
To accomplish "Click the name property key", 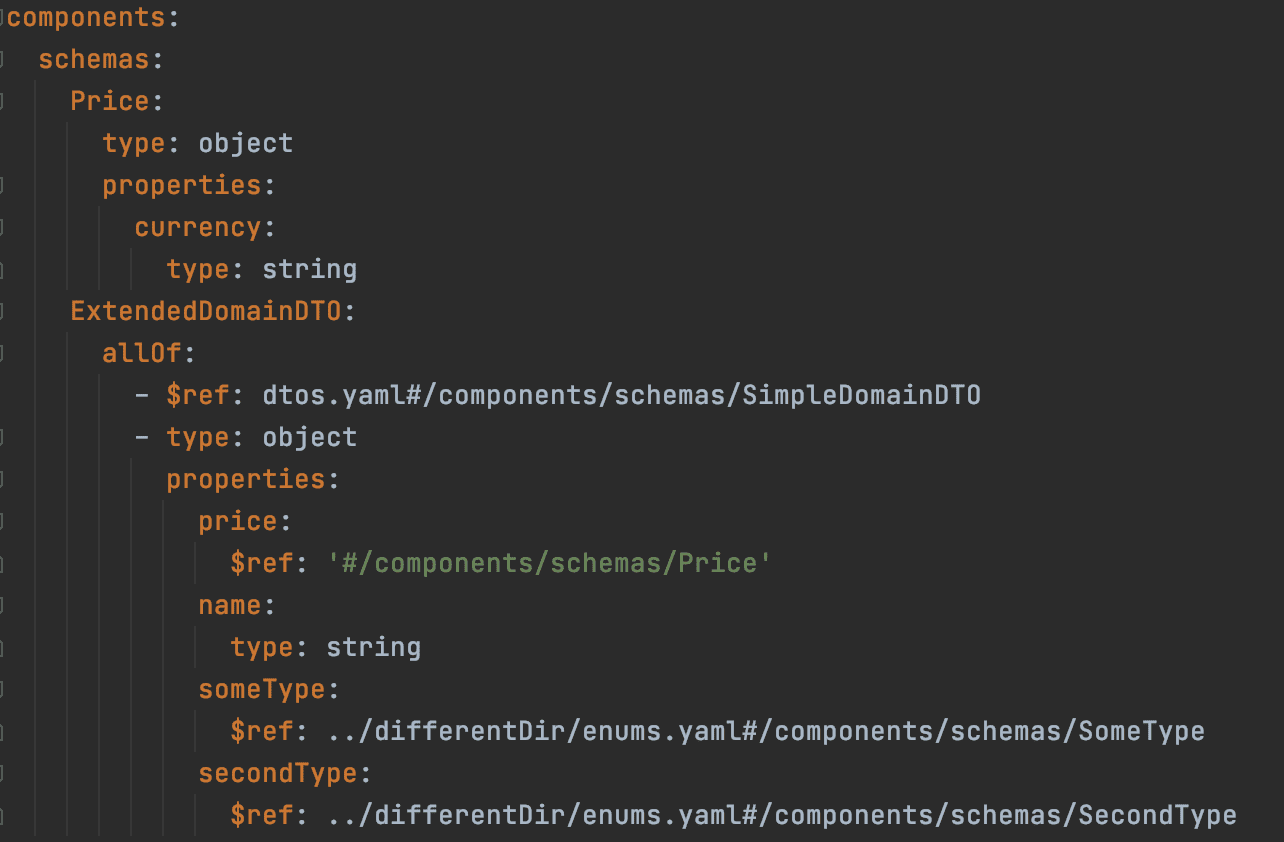I will tap(229, 605).
